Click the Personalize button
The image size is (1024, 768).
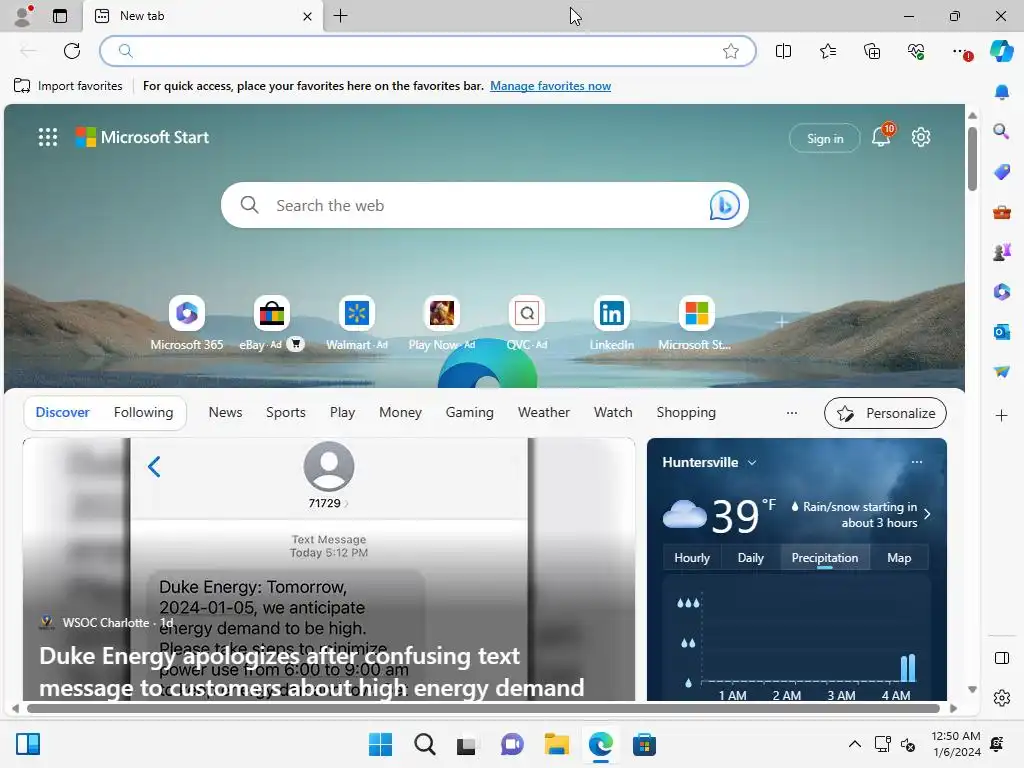tap(885, 413)
